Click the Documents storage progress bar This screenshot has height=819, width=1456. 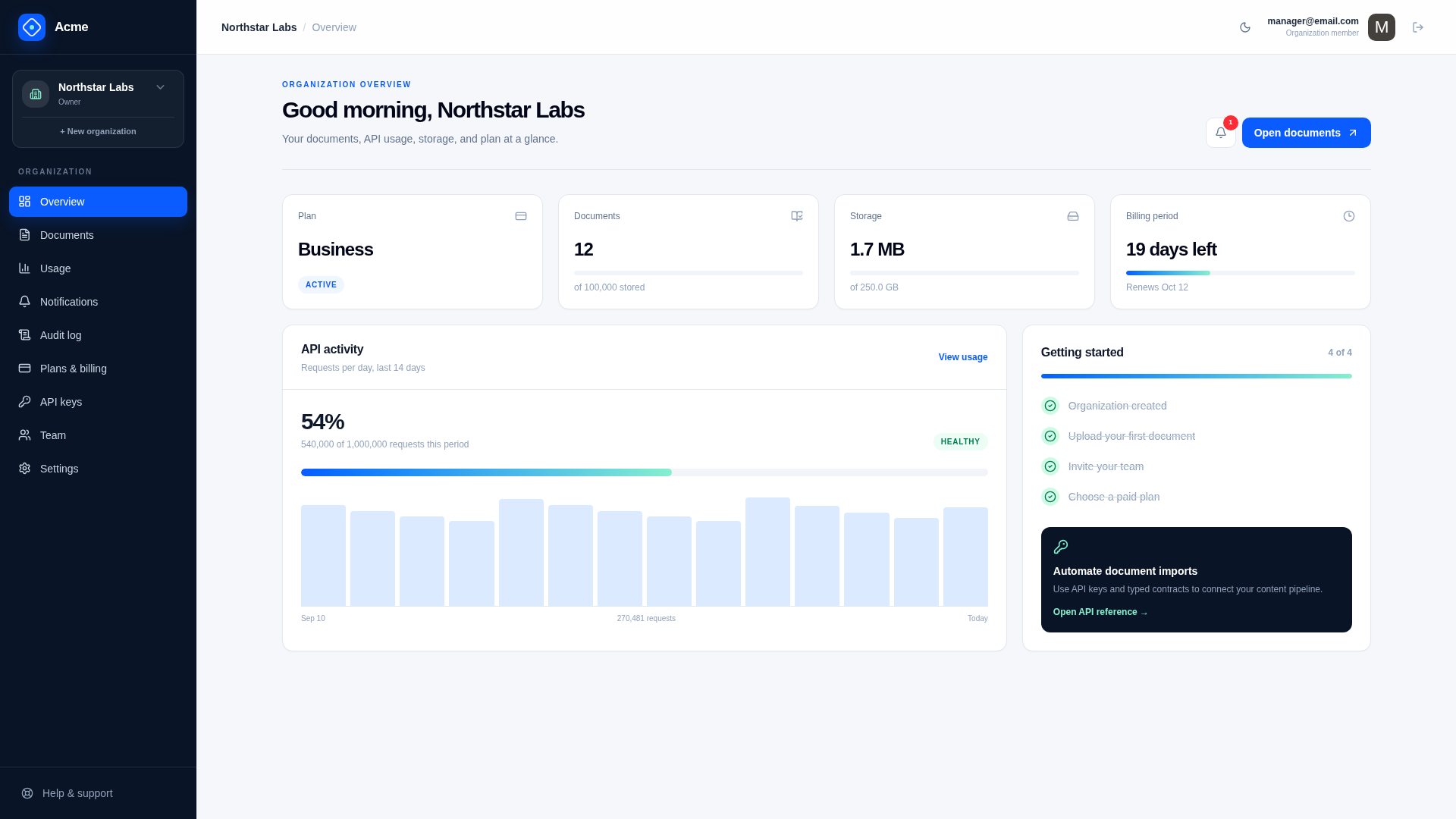[688, 273]
